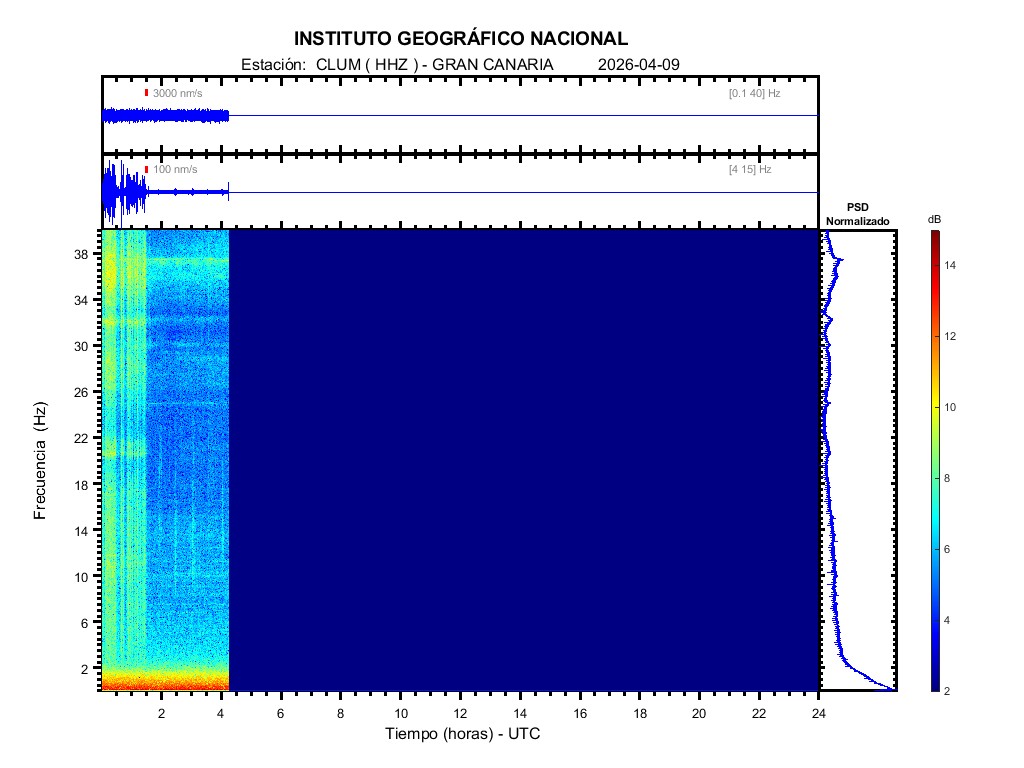Click the Tiempo (horas) - UTC axis title
The image size is (1024, 768).
(x=463, y=734)
